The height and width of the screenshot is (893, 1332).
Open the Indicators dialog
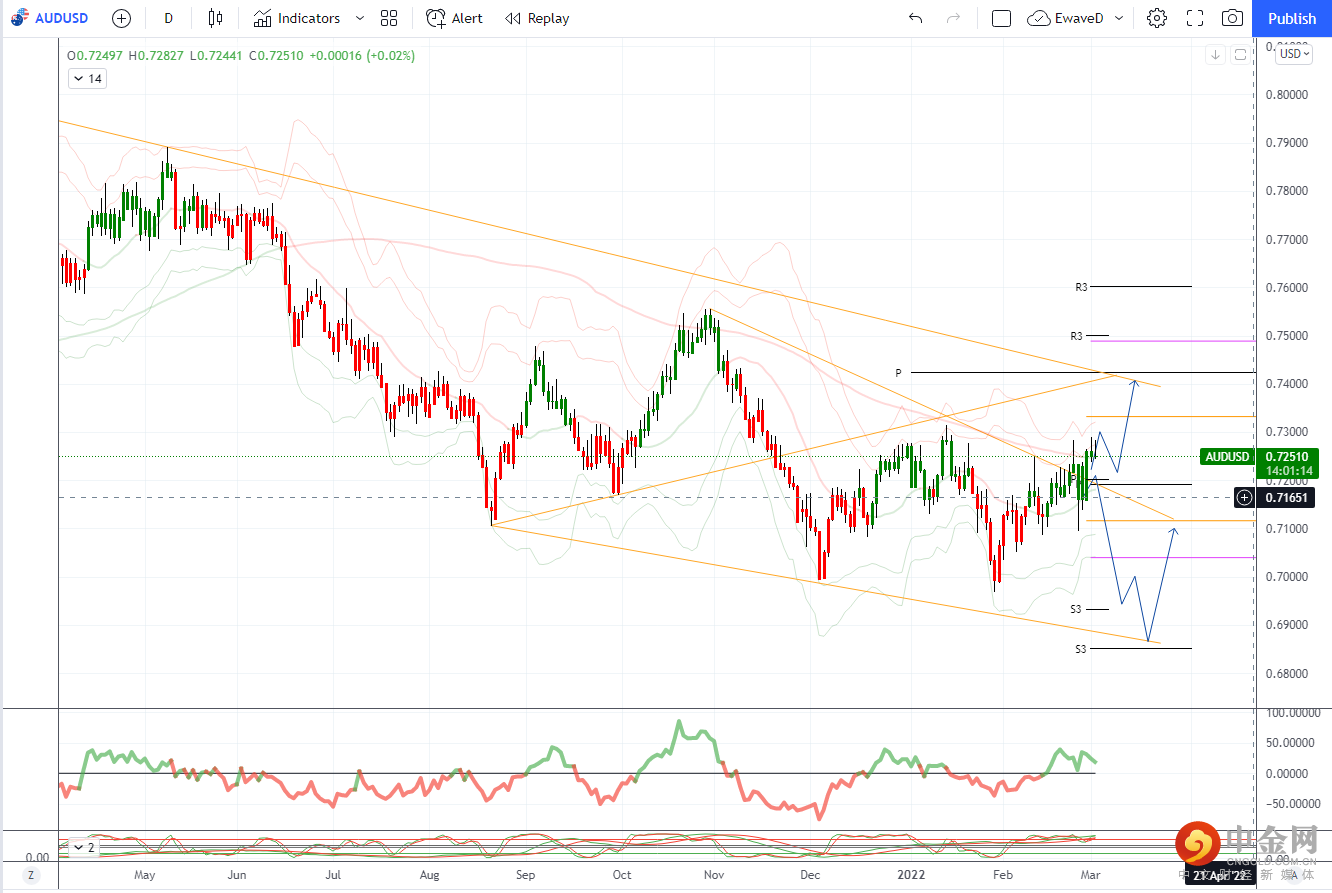tap(296, 18)
